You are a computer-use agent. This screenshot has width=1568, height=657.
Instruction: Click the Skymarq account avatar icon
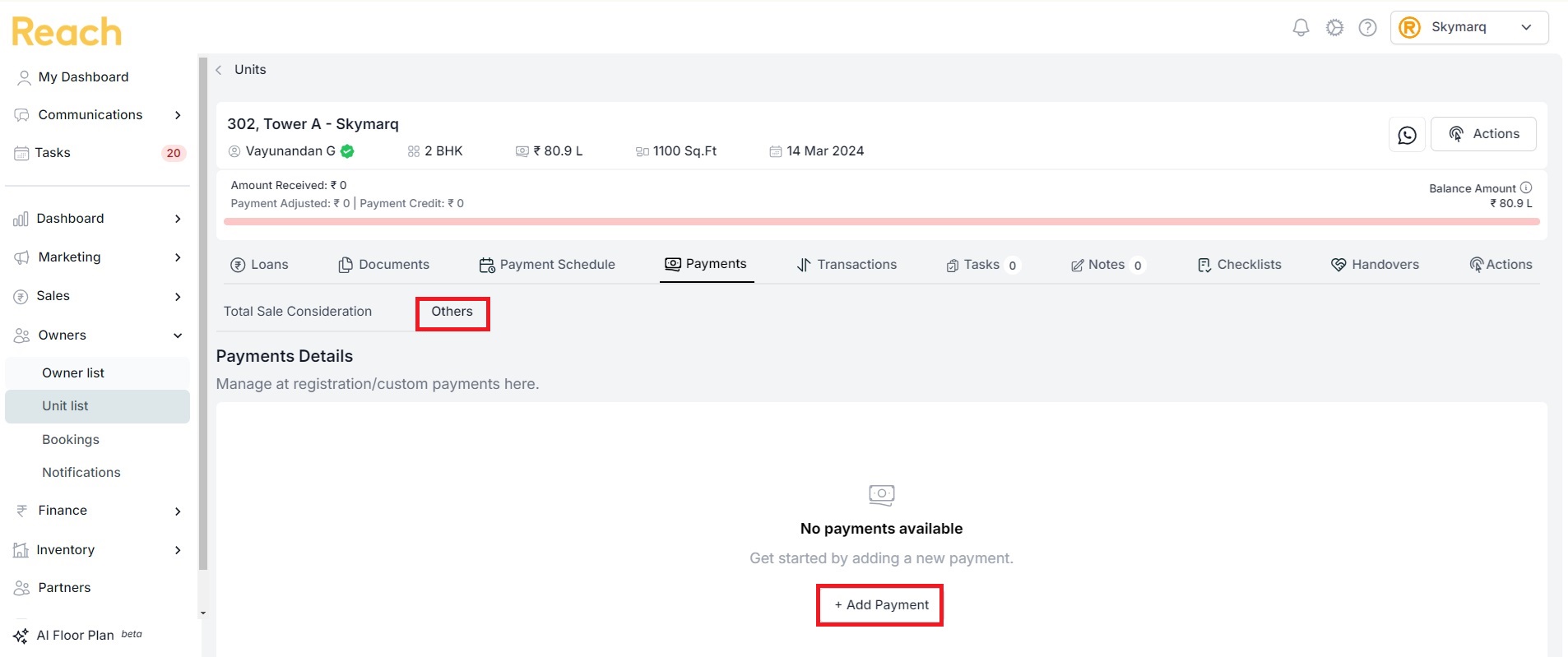coord(1409,27)
